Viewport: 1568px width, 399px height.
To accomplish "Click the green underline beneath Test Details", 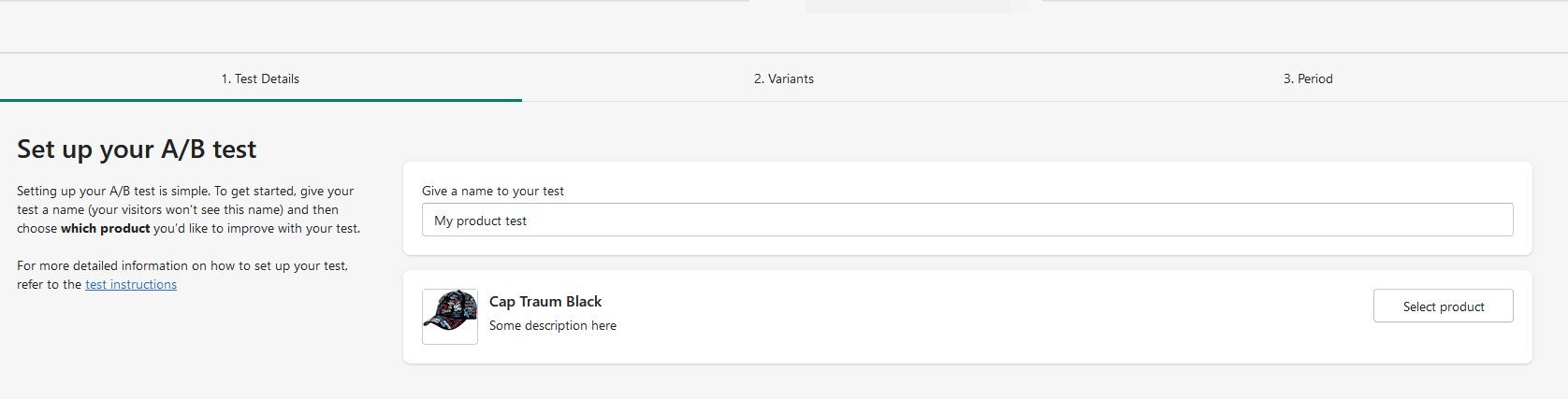I will 260,100.
